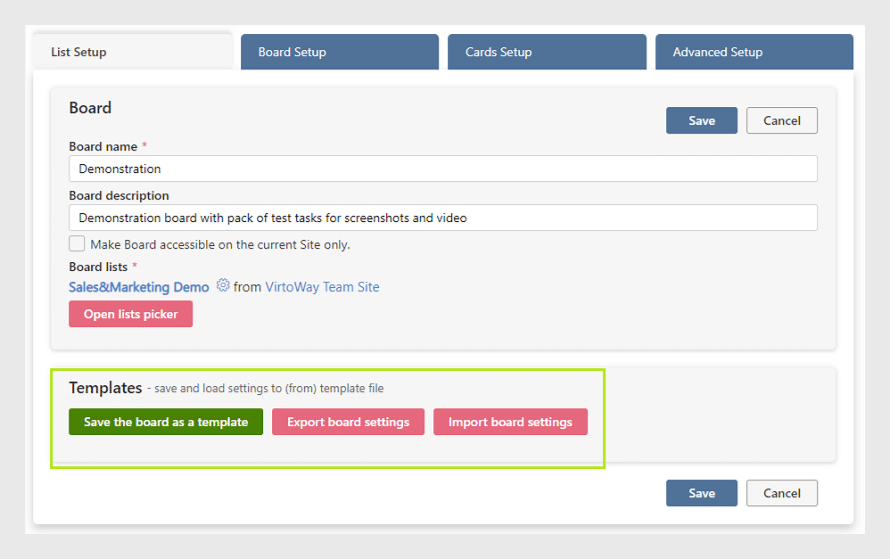Click the top Cancel button in Board section
The height and width of the screenshot is (559, 890).
tap(782, 120)
